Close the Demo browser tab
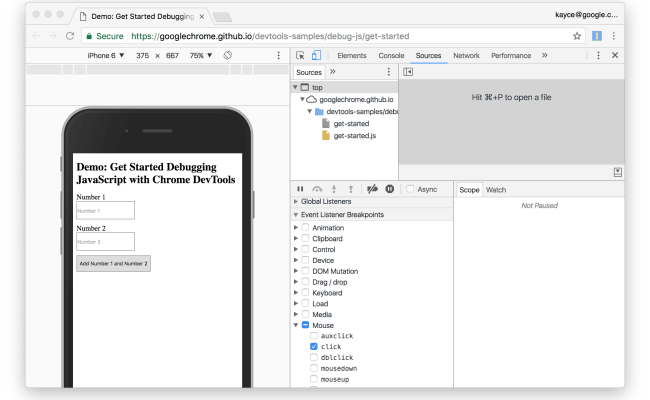This screenshot has width=650, height=400. point(201,17)
